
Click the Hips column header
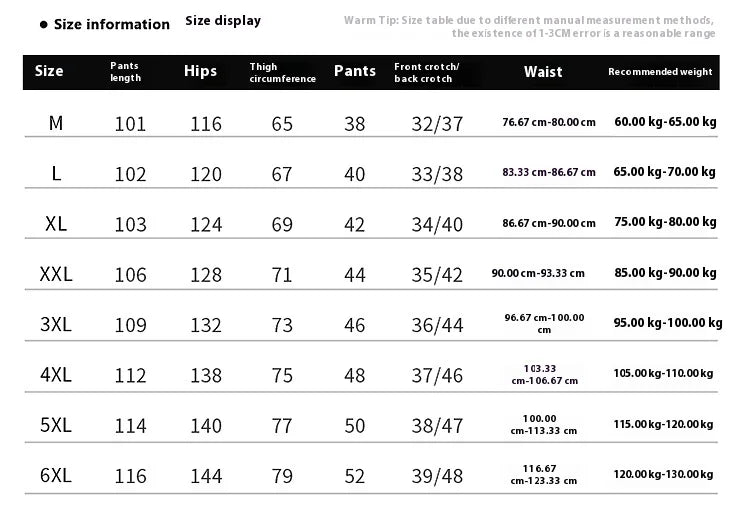click(x=200, y=71)
